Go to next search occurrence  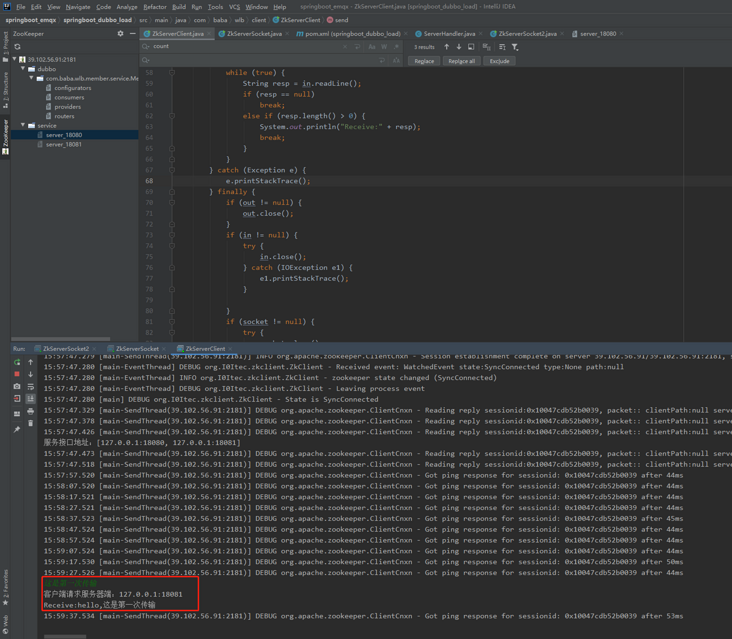(458, 47)
